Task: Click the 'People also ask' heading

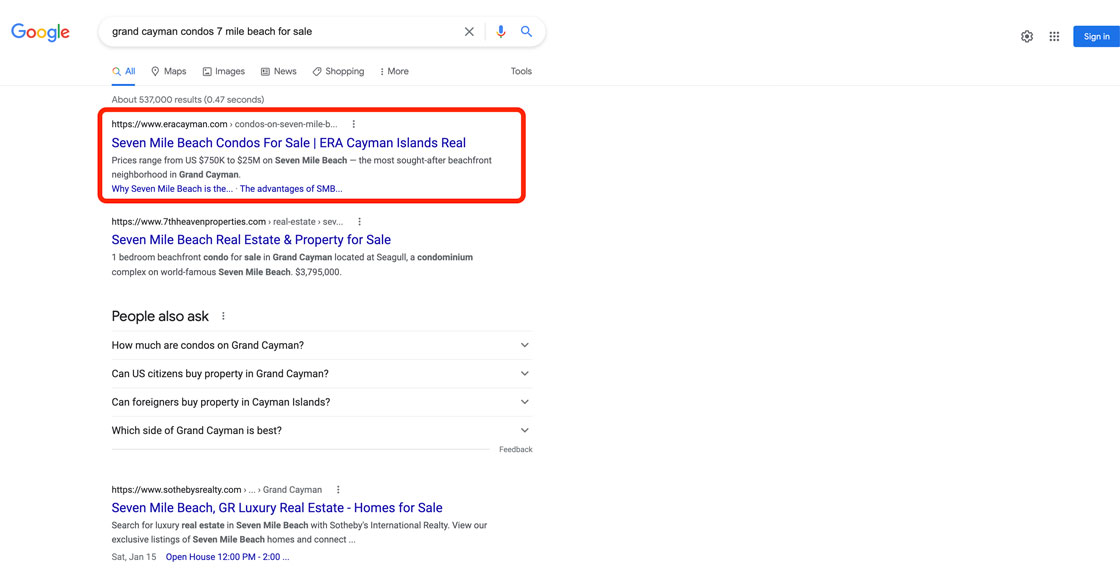Action: (160, 316)
